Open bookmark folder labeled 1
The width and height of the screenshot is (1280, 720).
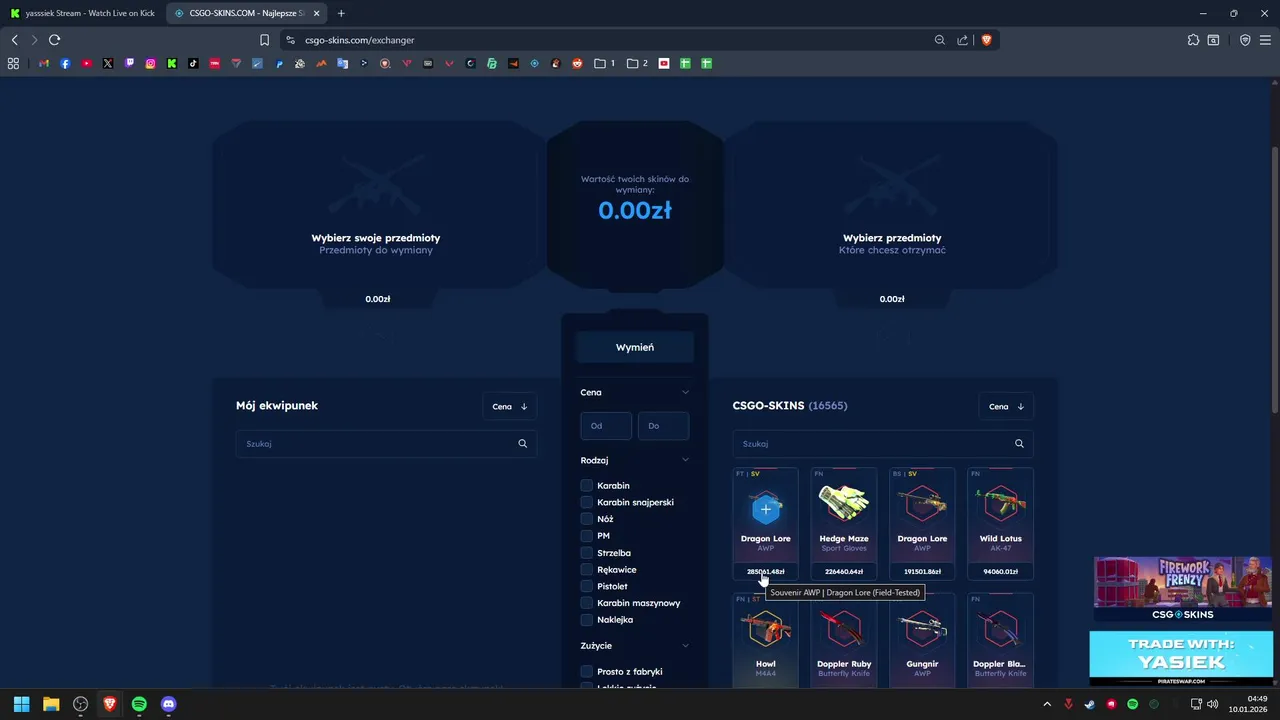tap(605, 63)
